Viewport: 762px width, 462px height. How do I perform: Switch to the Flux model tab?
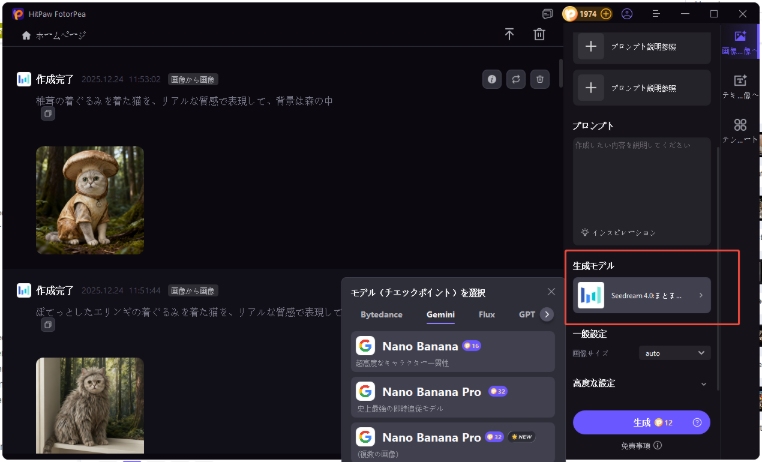[x=486, y=314]
